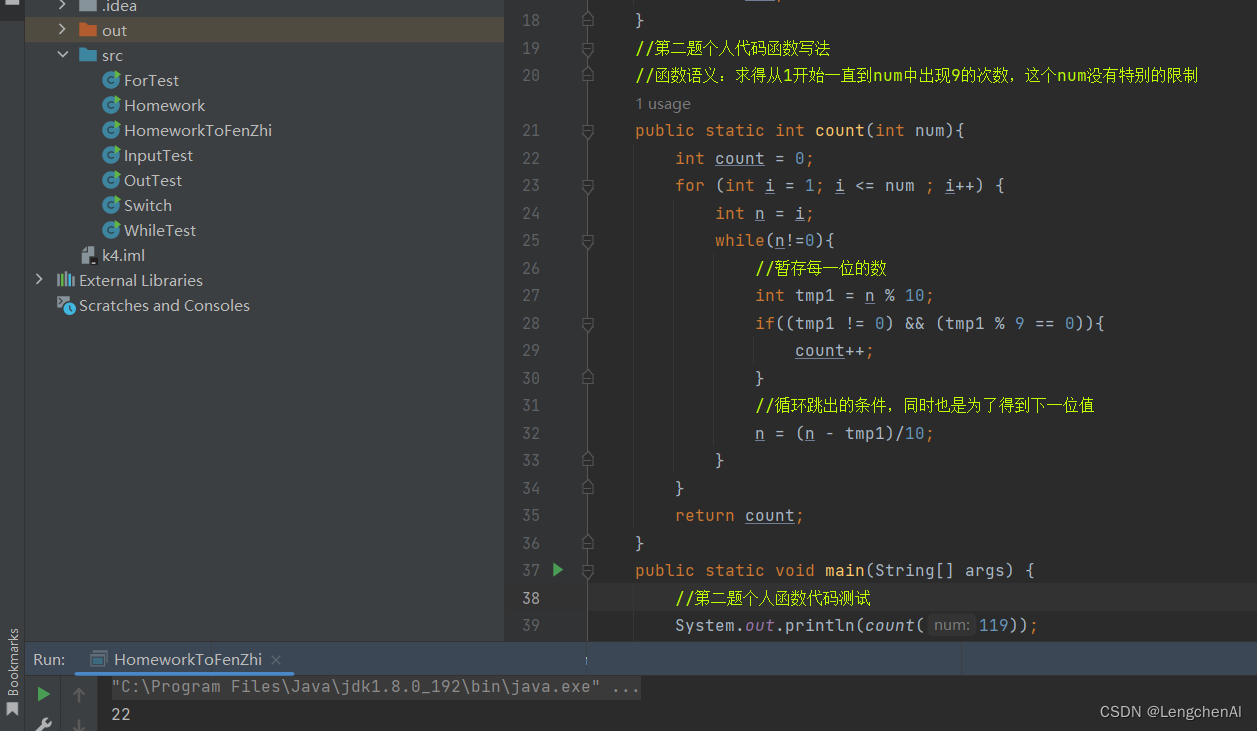Fold the while loop at line 25

[588, 241]
